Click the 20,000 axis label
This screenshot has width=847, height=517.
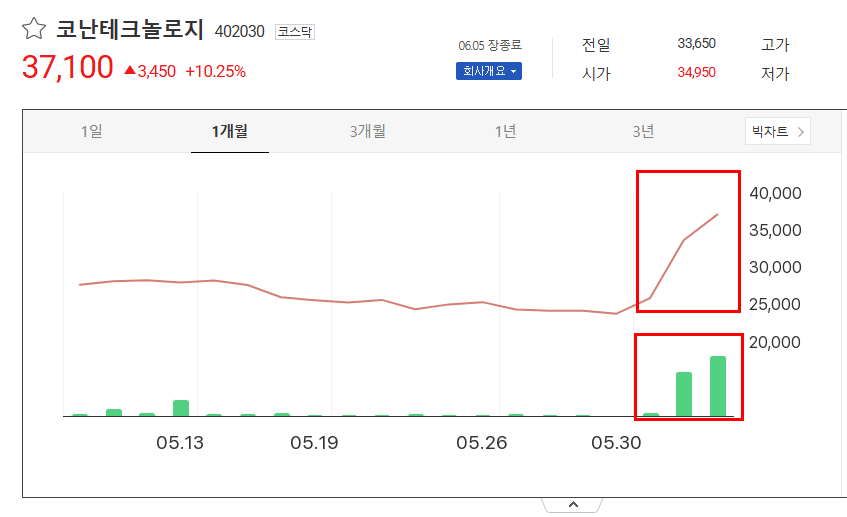pos(775,343)
